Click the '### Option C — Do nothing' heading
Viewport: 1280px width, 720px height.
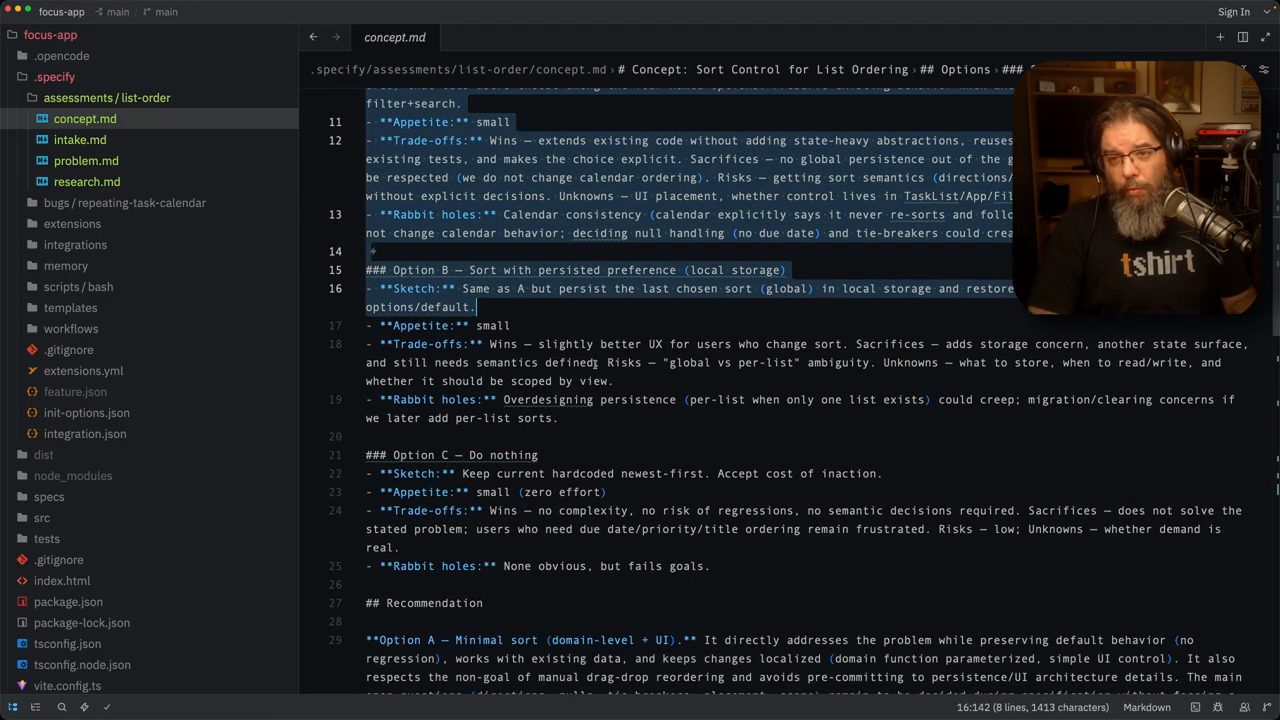(x=452, y=455)
